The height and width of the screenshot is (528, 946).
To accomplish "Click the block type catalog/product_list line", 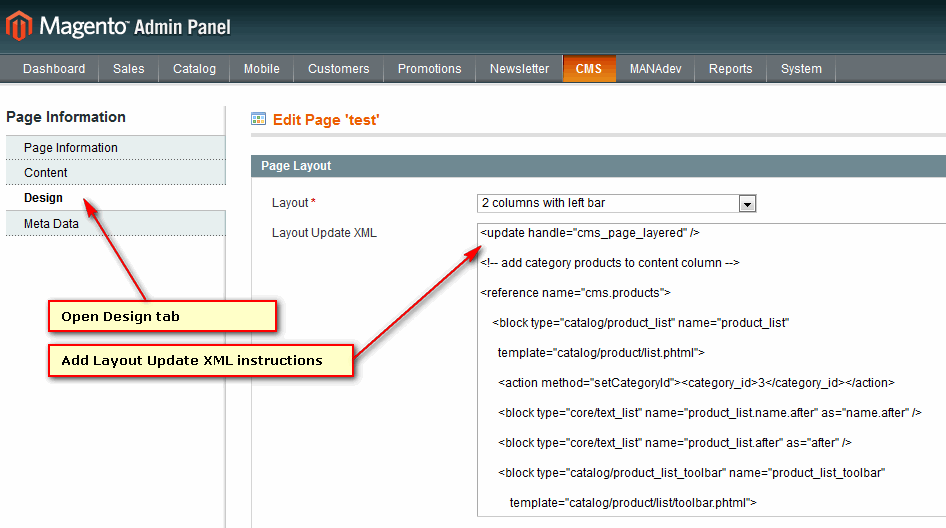I will coord(641,323).
